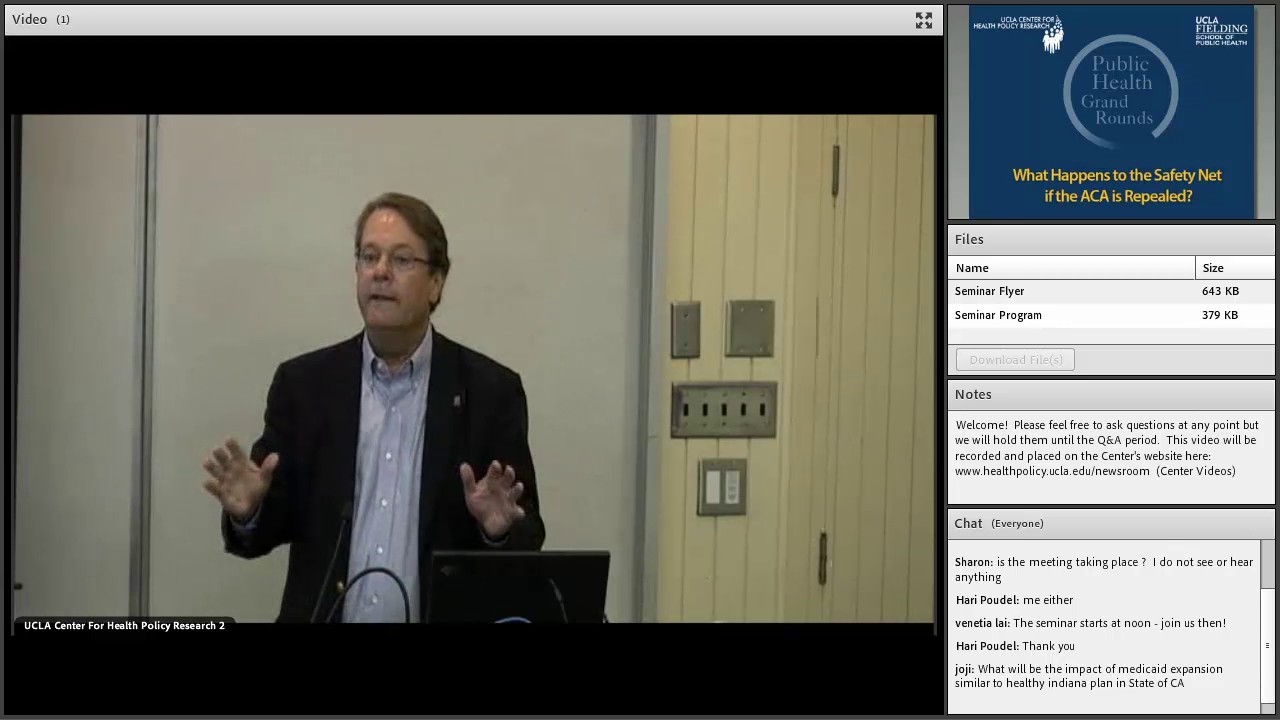Select Hari Poudel's "me either" chat message

[1014, 600]
